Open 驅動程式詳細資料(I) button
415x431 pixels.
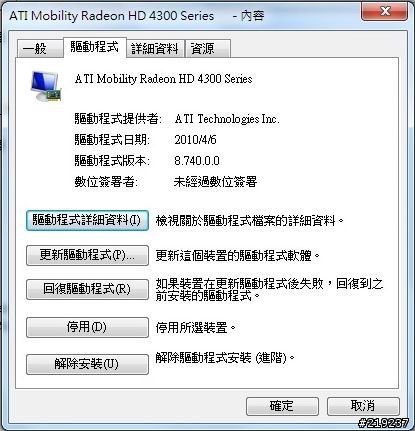tap(87, 220)
